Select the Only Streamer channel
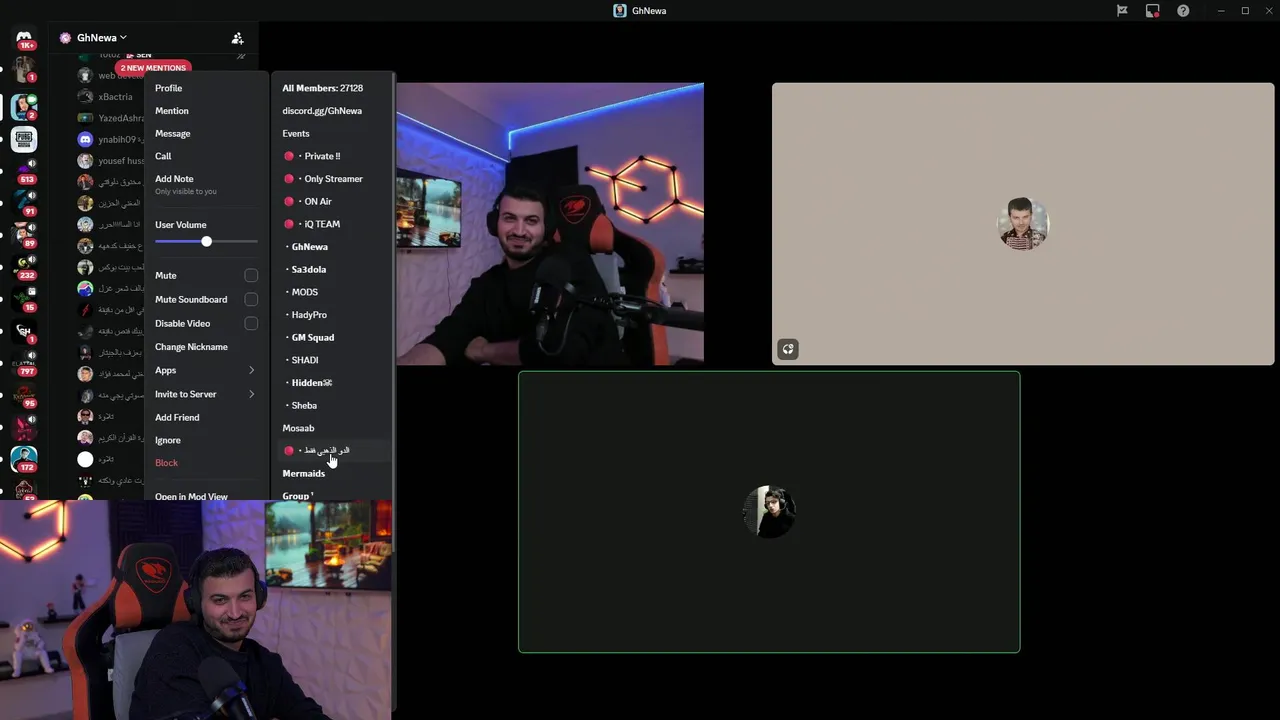 click(x=334, y=179)
